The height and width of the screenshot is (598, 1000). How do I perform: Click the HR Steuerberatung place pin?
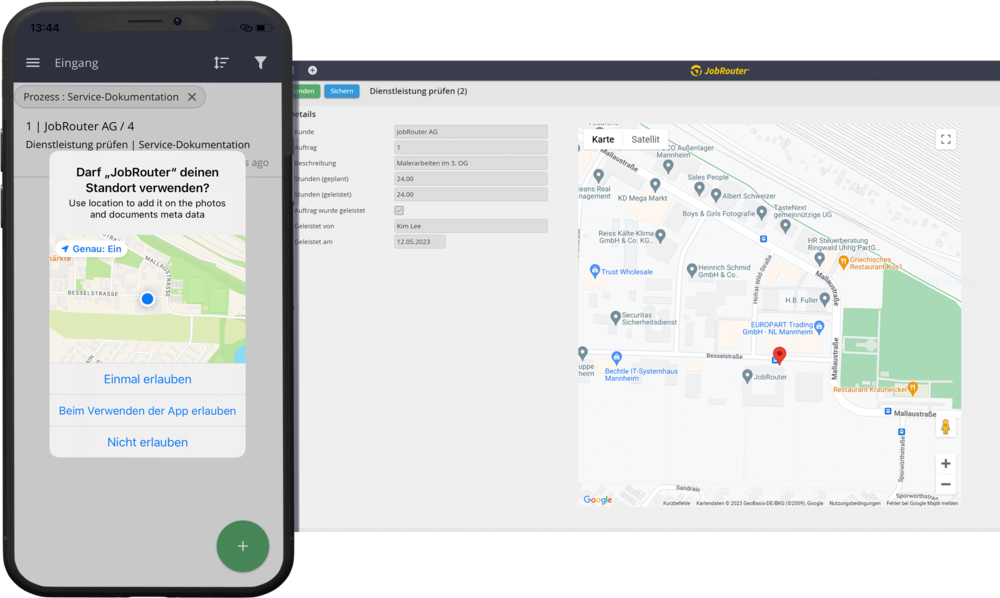tap(820, 258)
